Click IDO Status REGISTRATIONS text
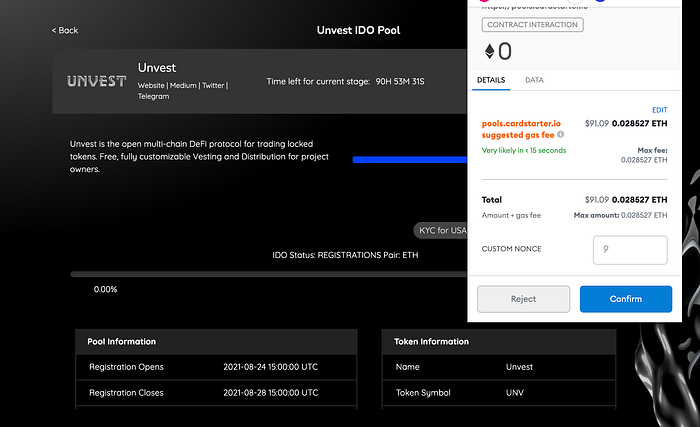 pyautogui.click(x=327, y=255)
